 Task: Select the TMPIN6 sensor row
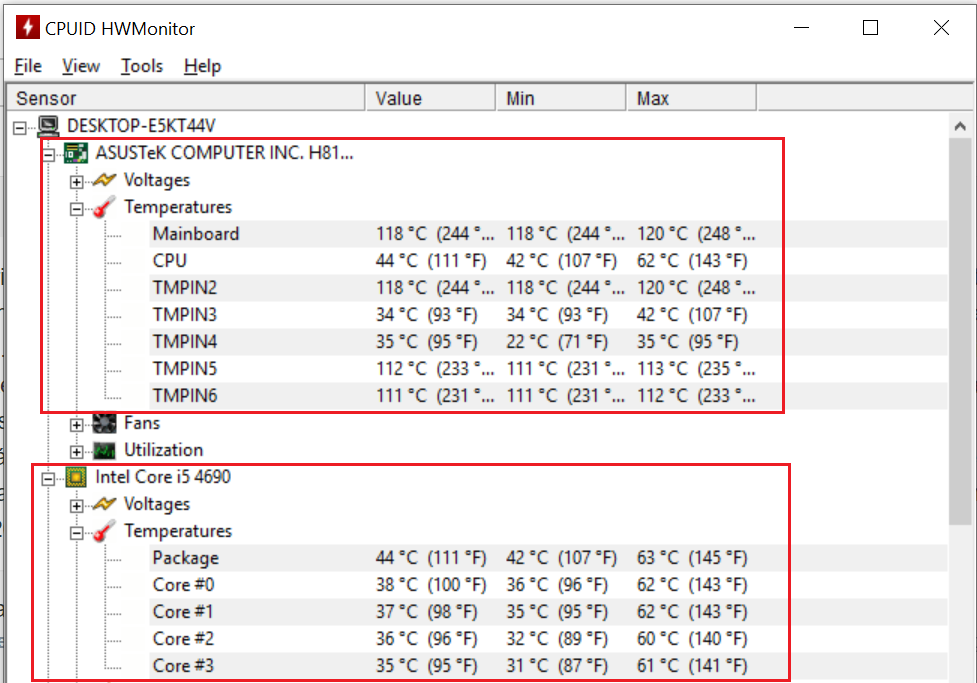click(548, 396)
